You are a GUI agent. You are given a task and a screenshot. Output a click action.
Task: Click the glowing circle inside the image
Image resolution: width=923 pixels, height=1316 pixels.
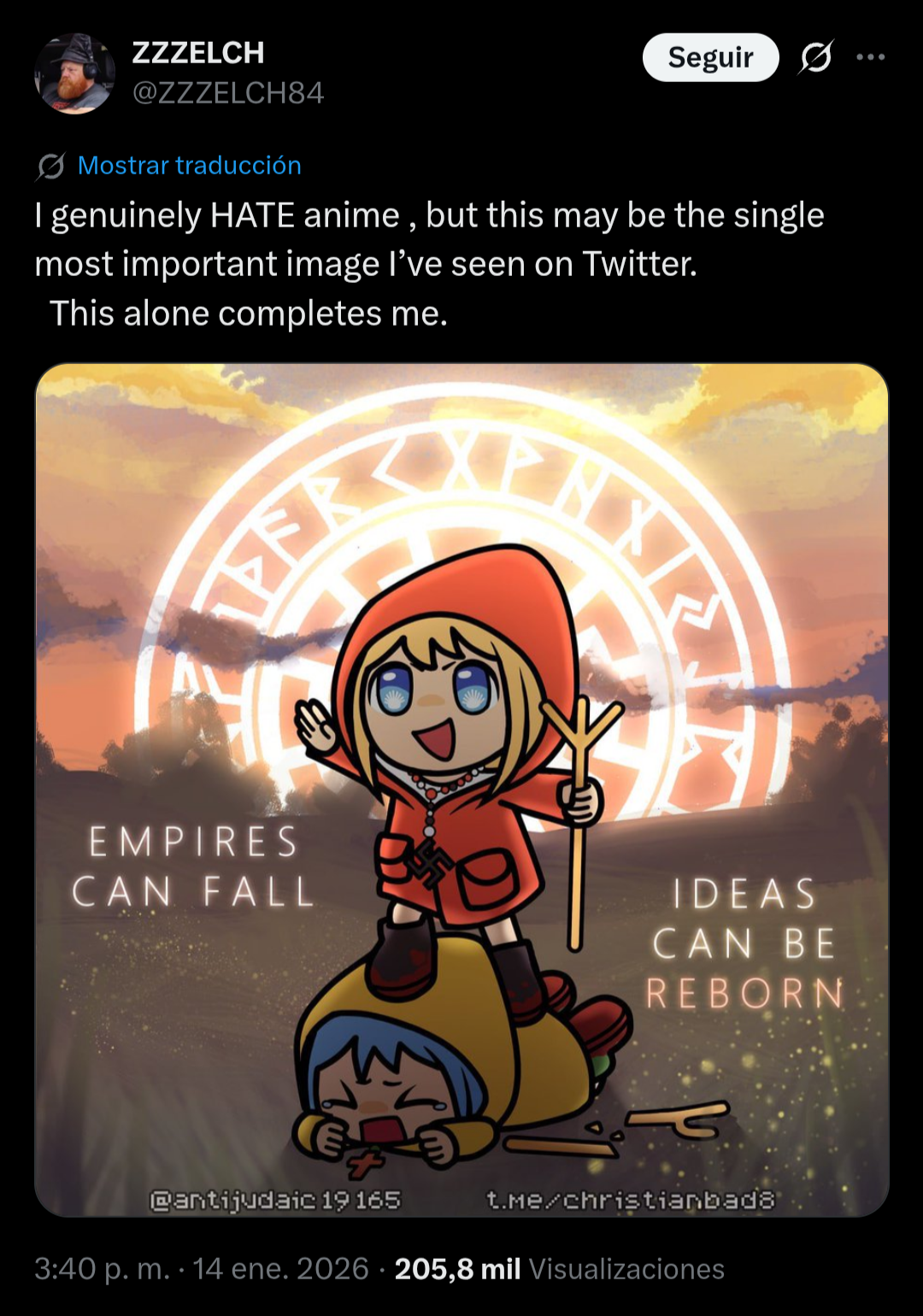coord(461,598)
